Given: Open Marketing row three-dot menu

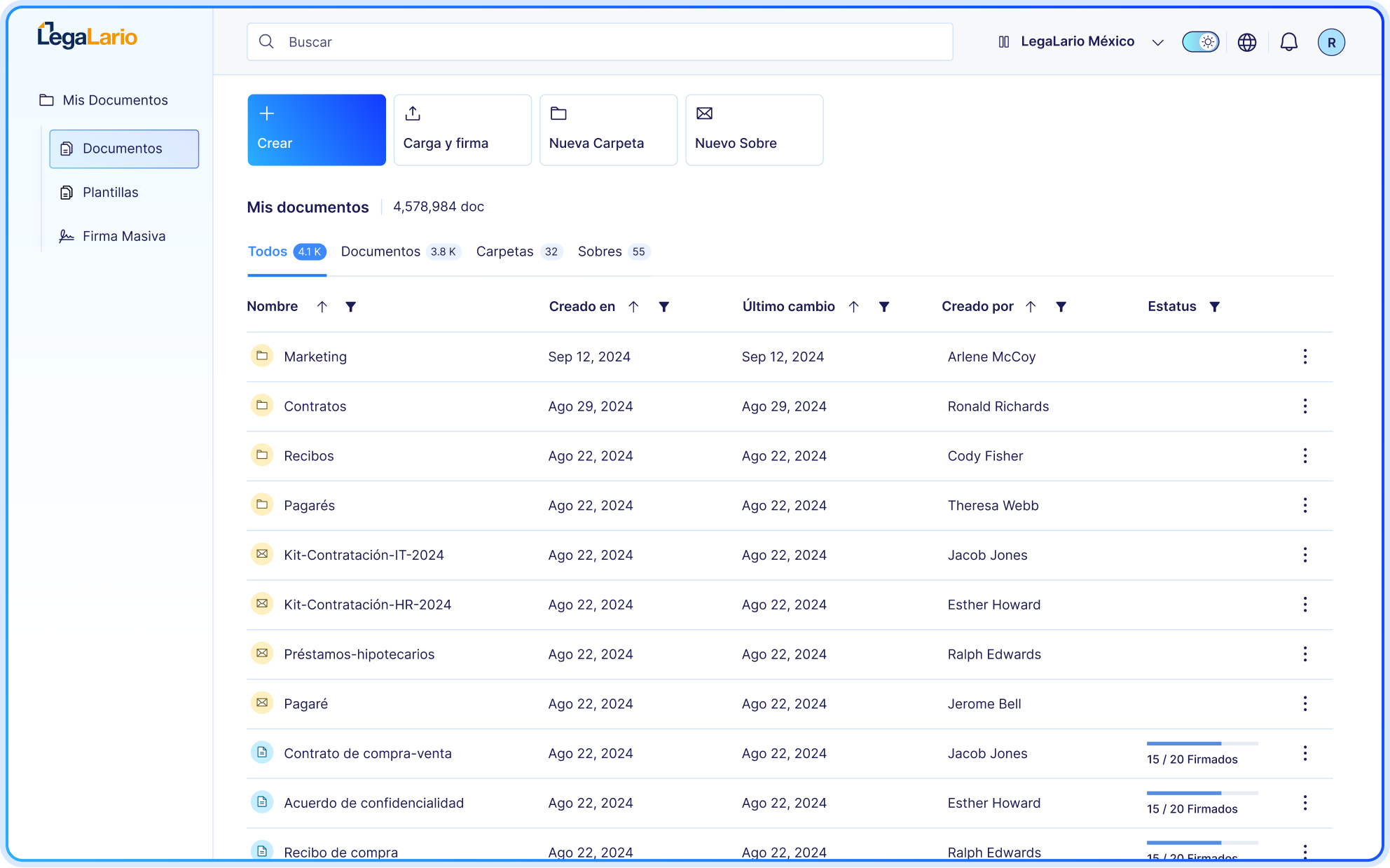Looking at the screenshot, I should point(1305,357).
